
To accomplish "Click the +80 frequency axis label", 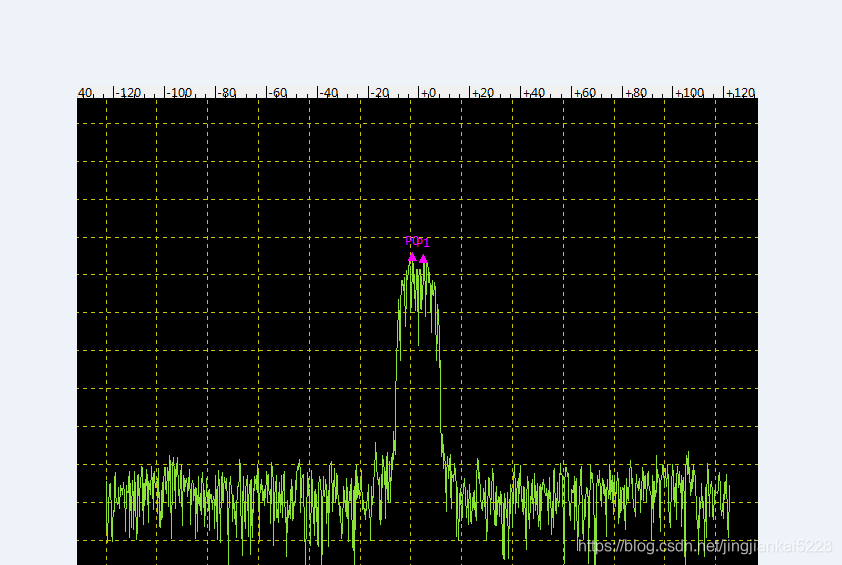I will tap(636, 93).
